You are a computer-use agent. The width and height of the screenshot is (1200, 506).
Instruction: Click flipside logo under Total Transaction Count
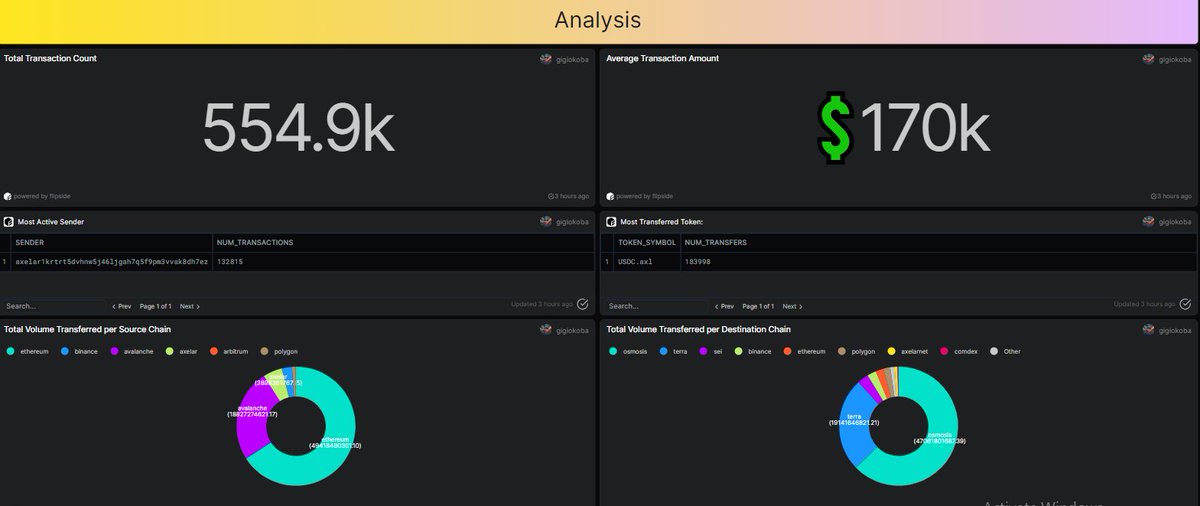pos(7,196)
